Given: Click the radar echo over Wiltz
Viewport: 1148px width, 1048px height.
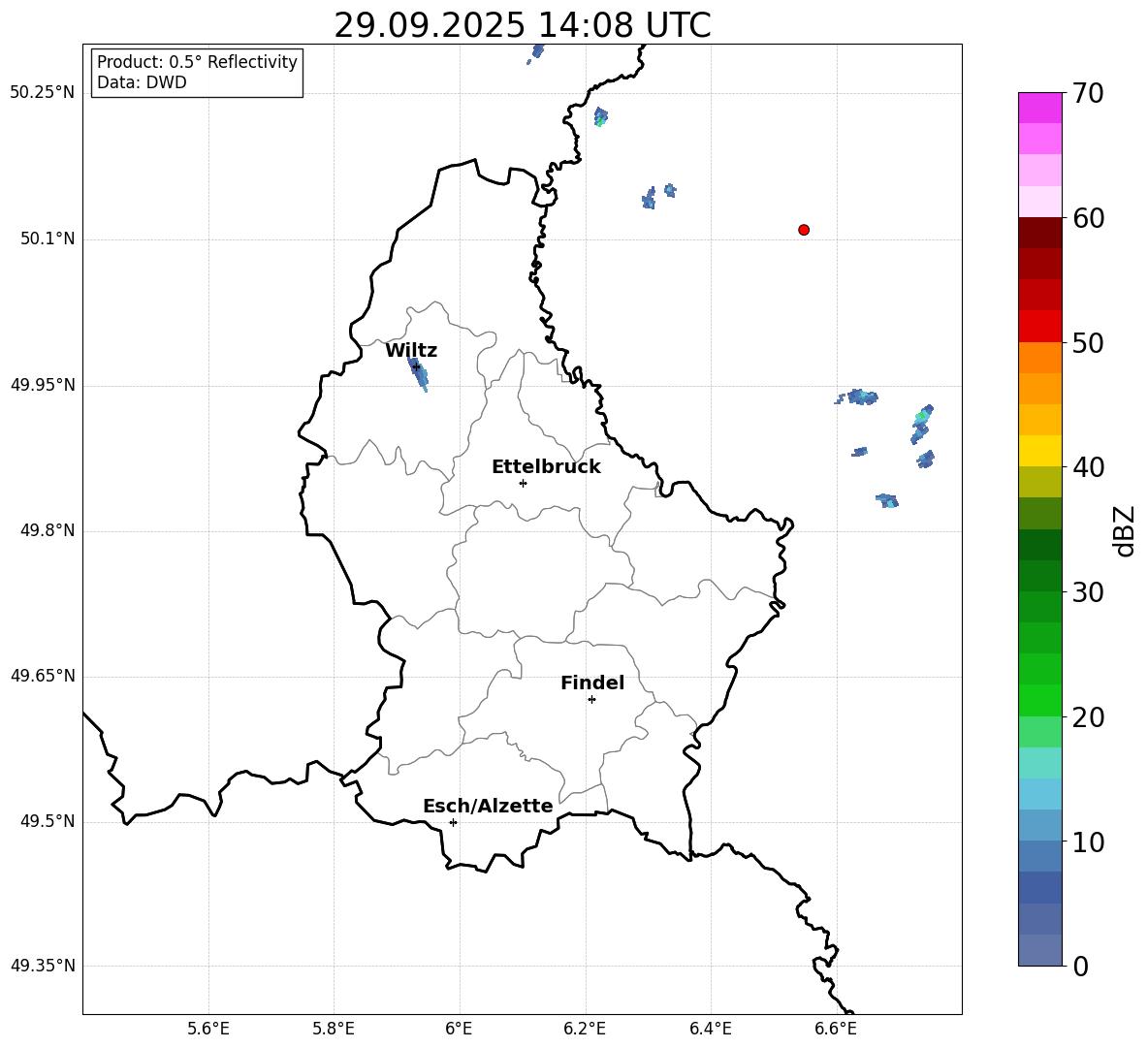Looking at the screenshot, I should pyautogui.click(x=419, y=374).
